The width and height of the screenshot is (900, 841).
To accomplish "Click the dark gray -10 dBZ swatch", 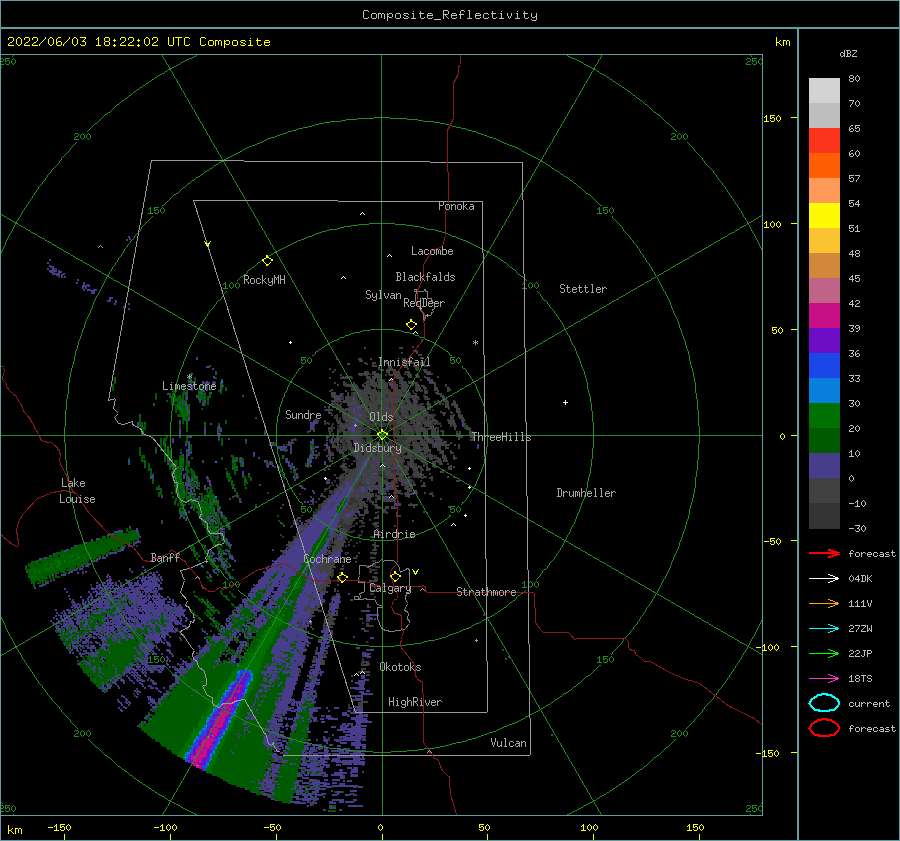I will 824,516.
